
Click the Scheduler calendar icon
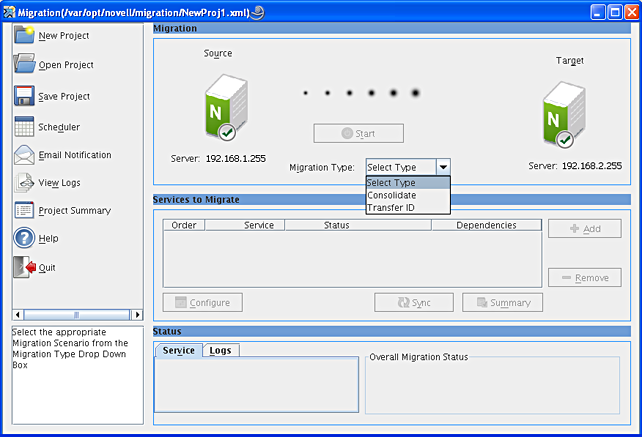[24, 127]
